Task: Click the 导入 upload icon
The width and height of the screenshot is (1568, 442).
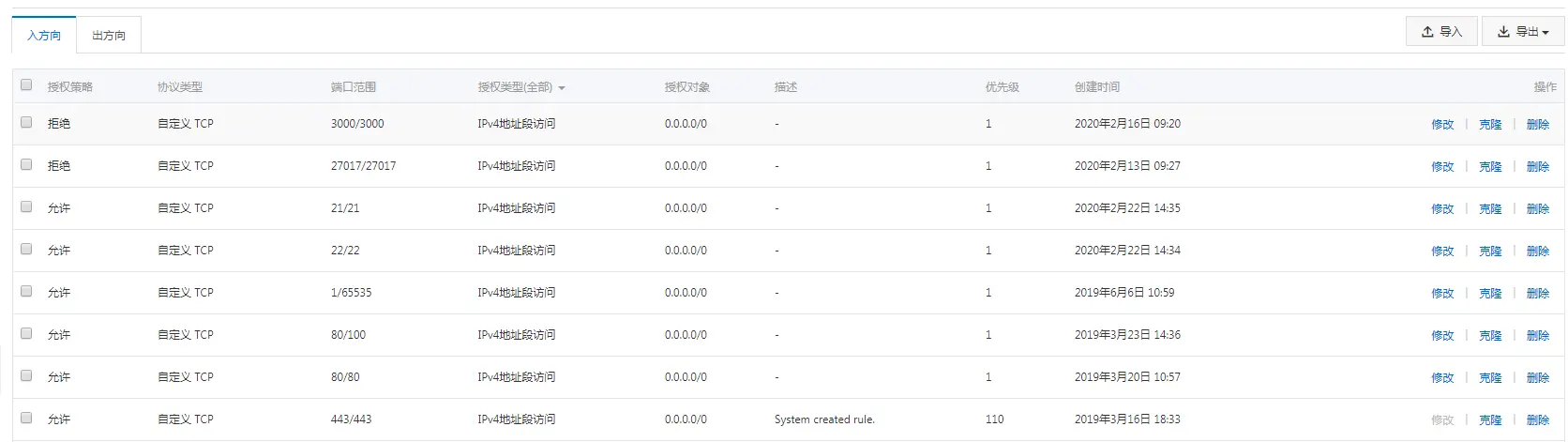Action: (1427, 32)
